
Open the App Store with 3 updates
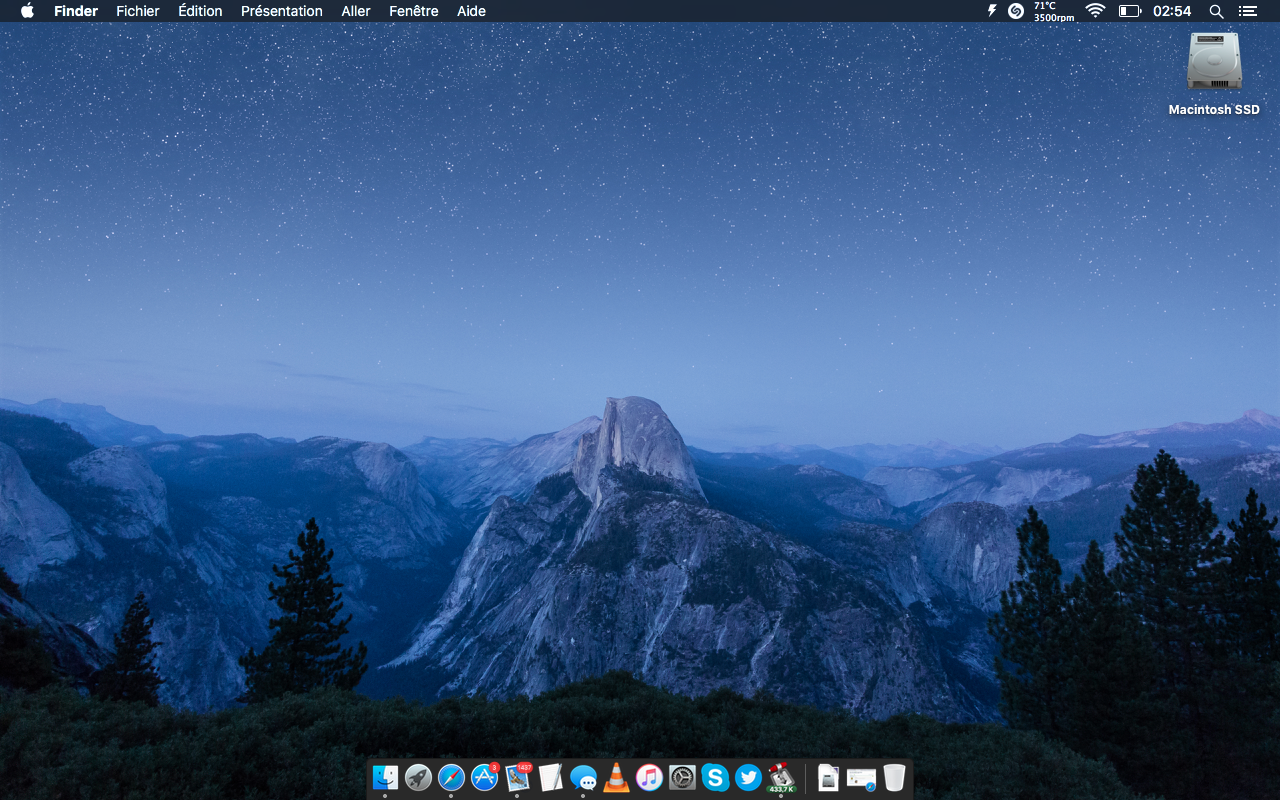point(484,777)
